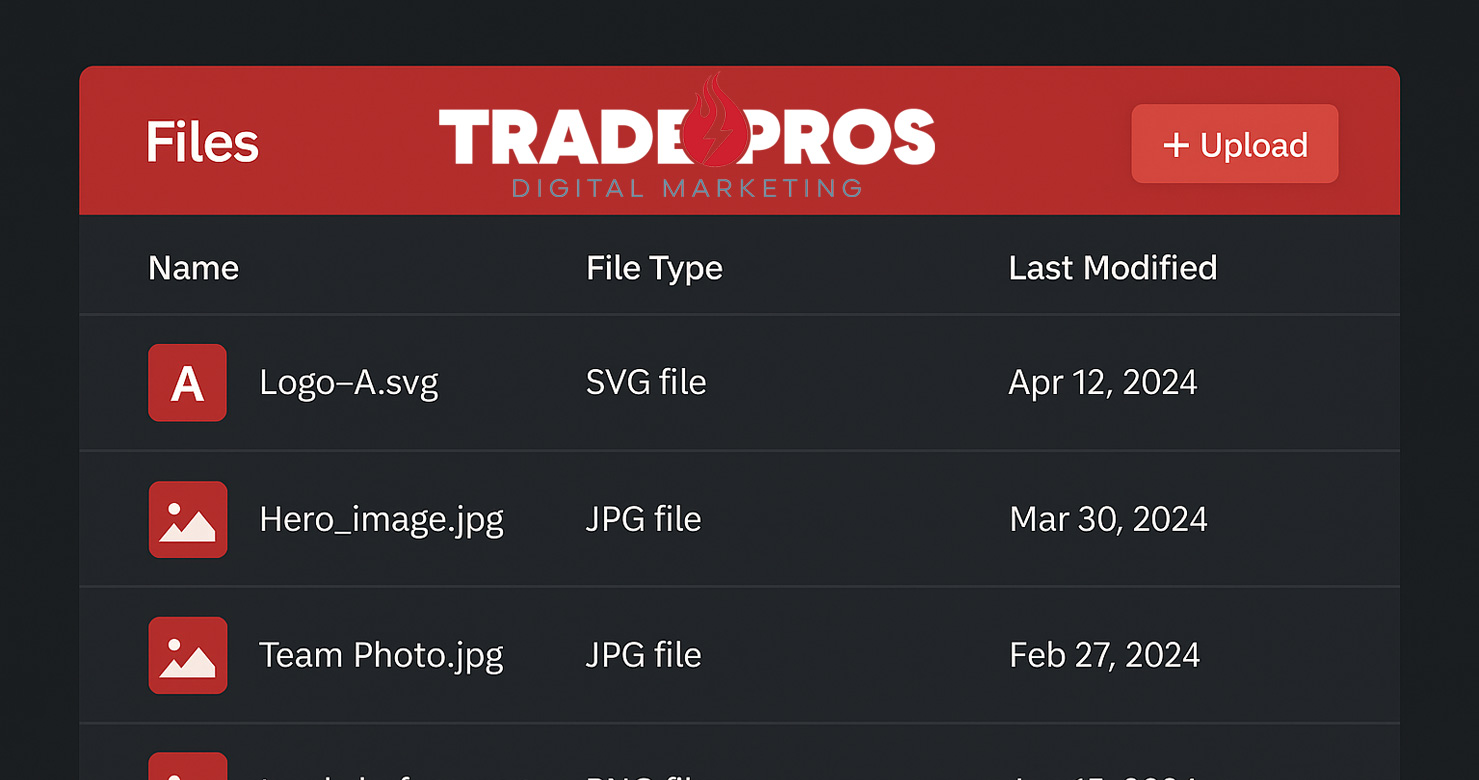Sort by the File Type column header

tap(654, 268)
